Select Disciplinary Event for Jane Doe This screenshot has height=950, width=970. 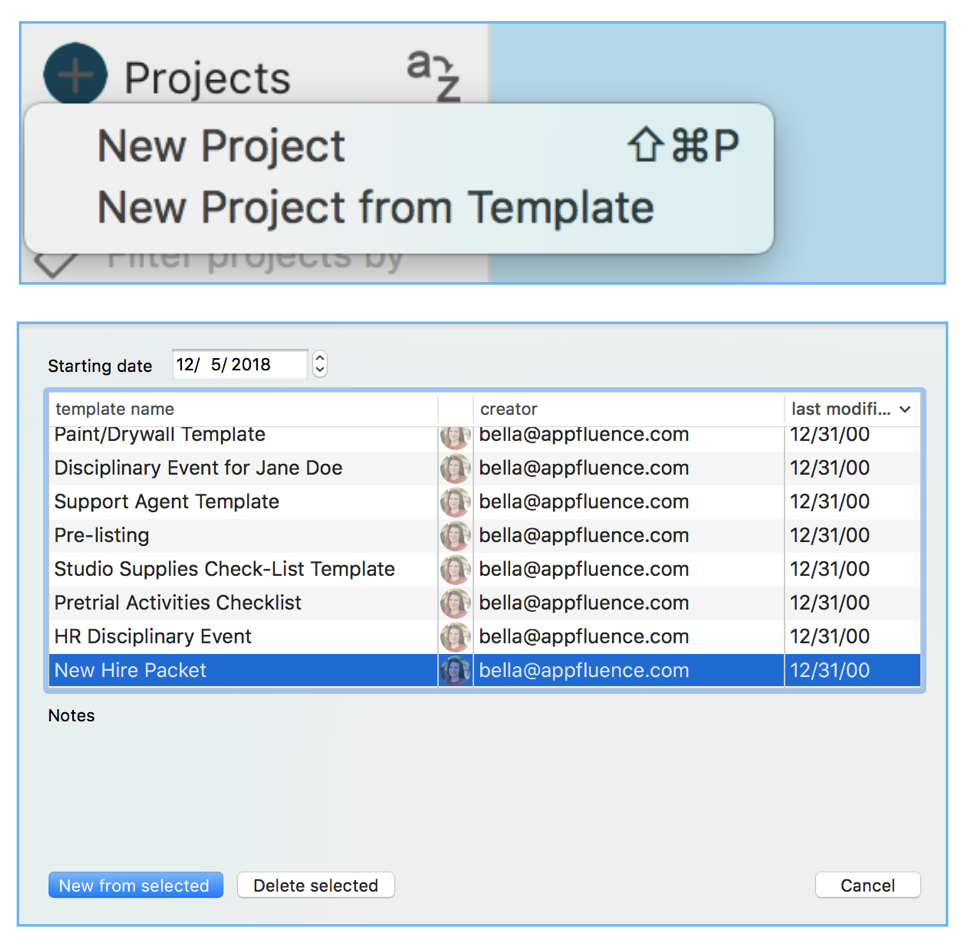pos(198,468)
